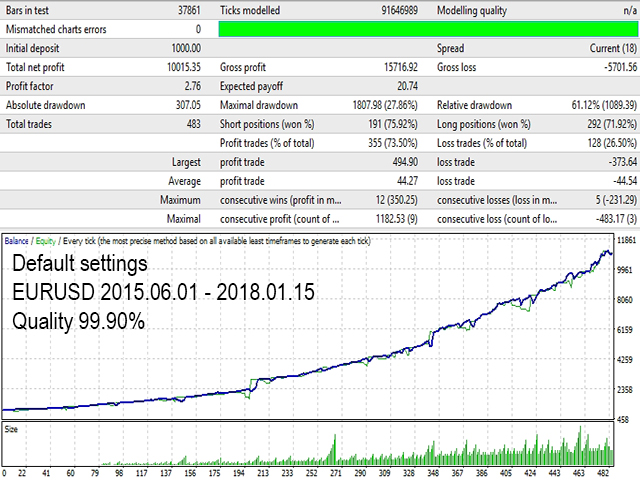
Task: Select the Modelling quality n/a value
Action: pos(630,10)
